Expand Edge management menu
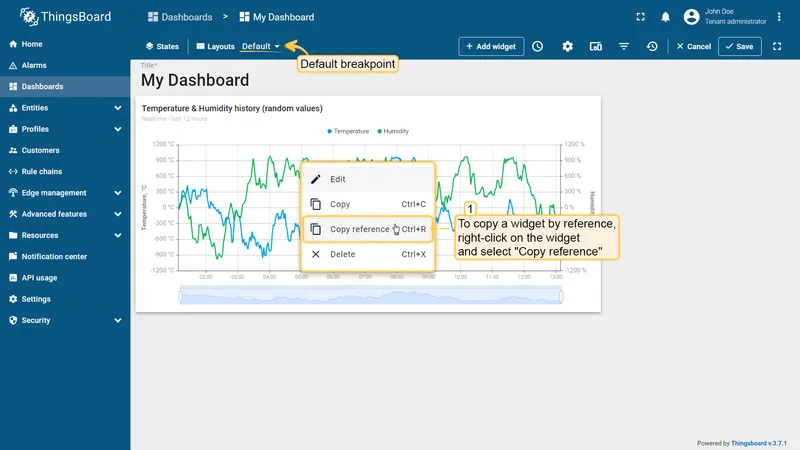800x450 pixels. 65,193
